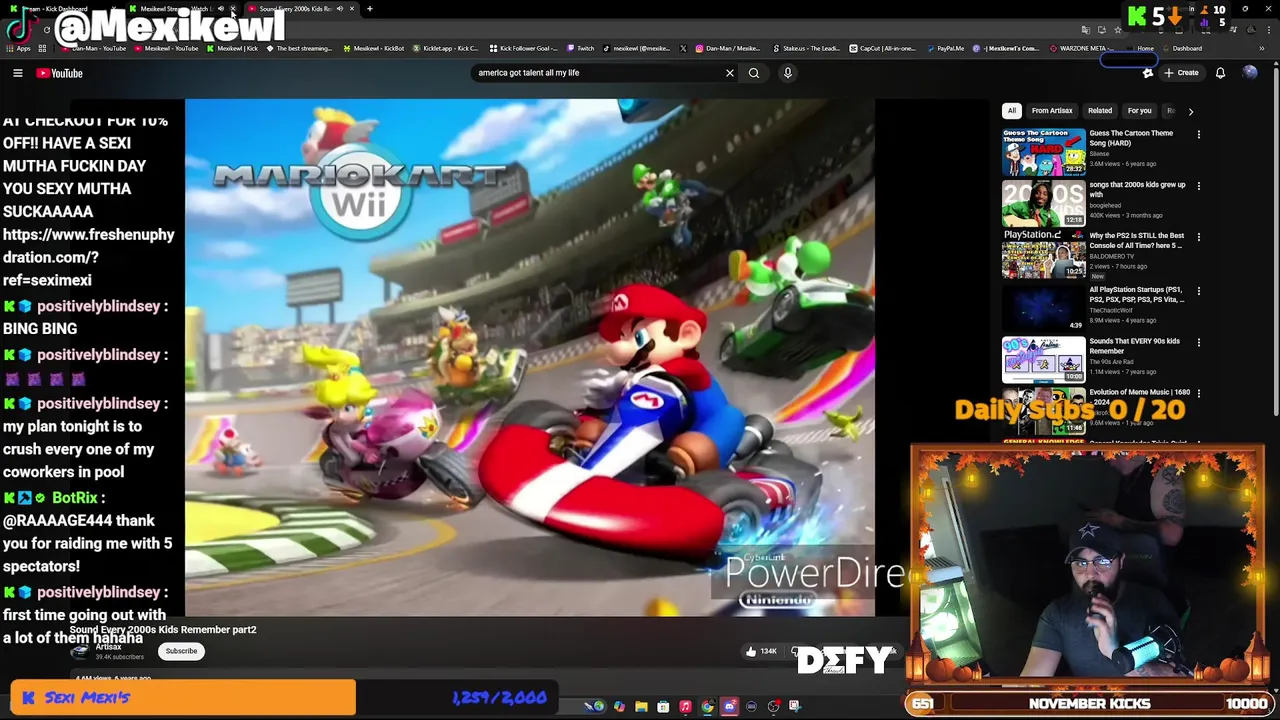Open the Kicklet.app bookmark
Screen dimensions: 1280x720
click(x=445, y=48)
